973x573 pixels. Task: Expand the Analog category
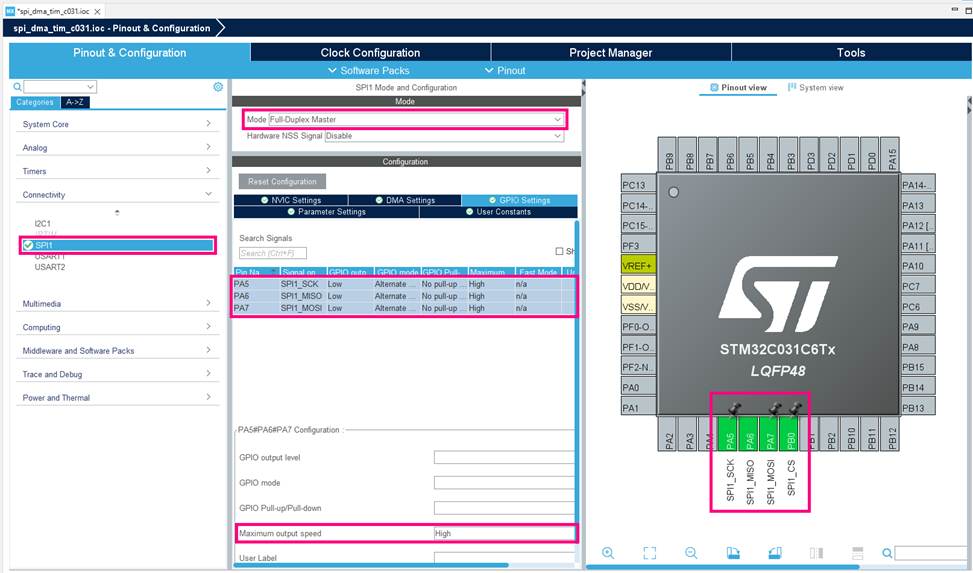coord(117,148)
